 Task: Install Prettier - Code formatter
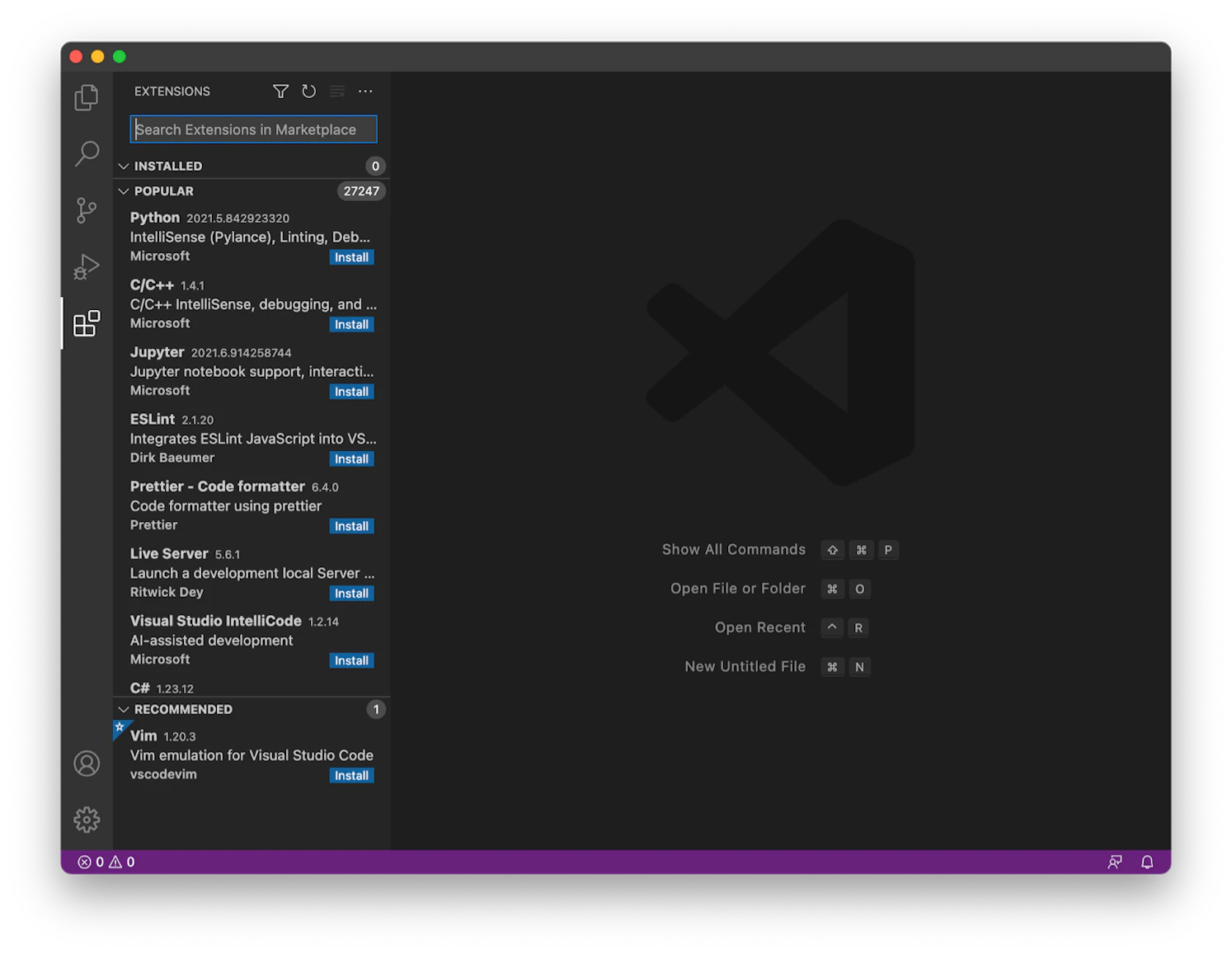(x=352, y=526)
